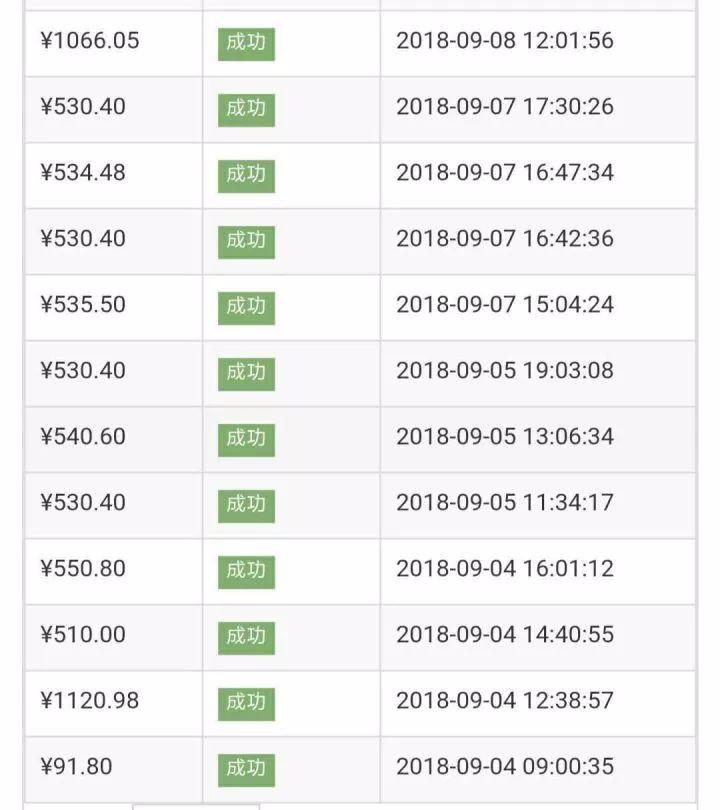
Task: Click the 成功 badge beside ¥1120.98
Action: tap(246, 703)
